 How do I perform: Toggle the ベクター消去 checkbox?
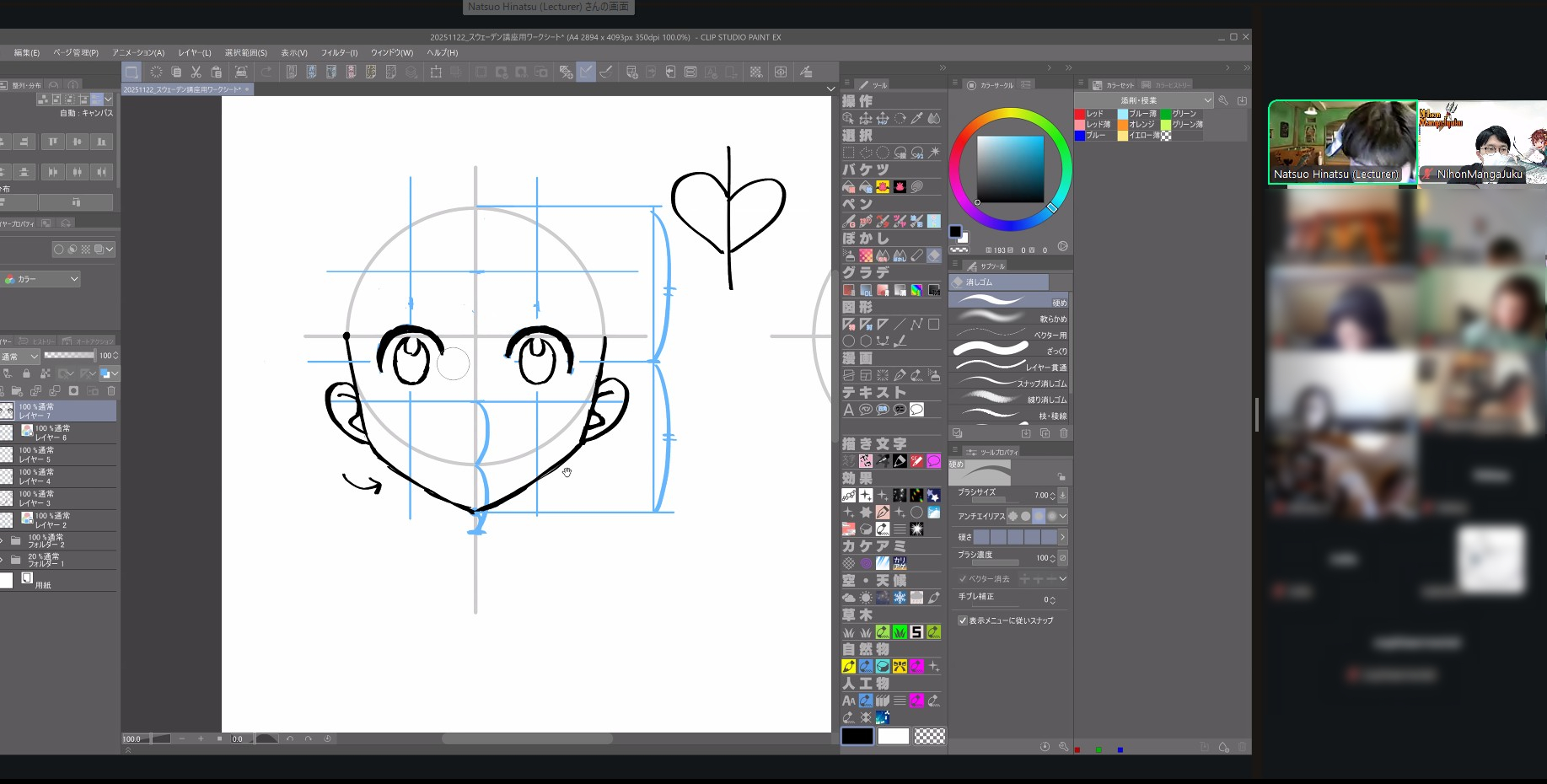click(x=963, y=579)
